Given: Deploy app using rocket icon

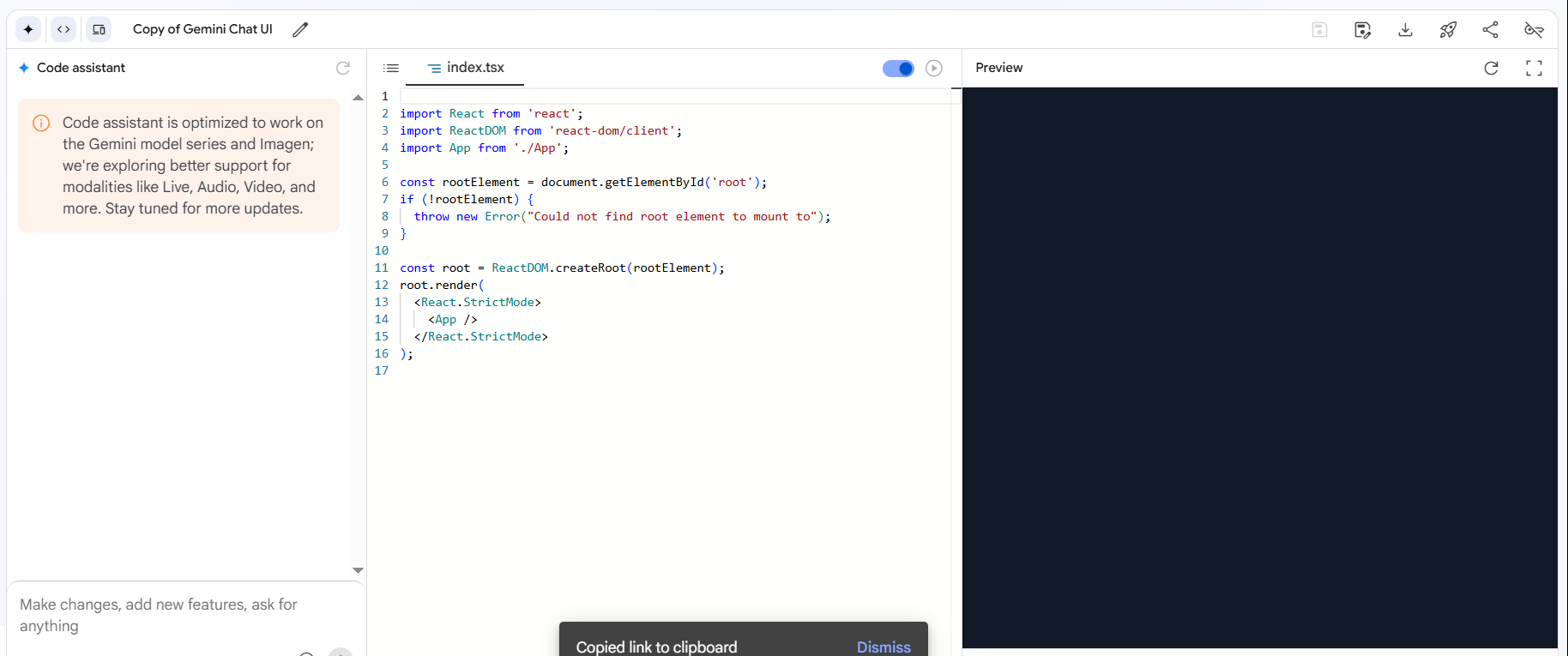Looking at the screenshot, I should coord(1448,30).
